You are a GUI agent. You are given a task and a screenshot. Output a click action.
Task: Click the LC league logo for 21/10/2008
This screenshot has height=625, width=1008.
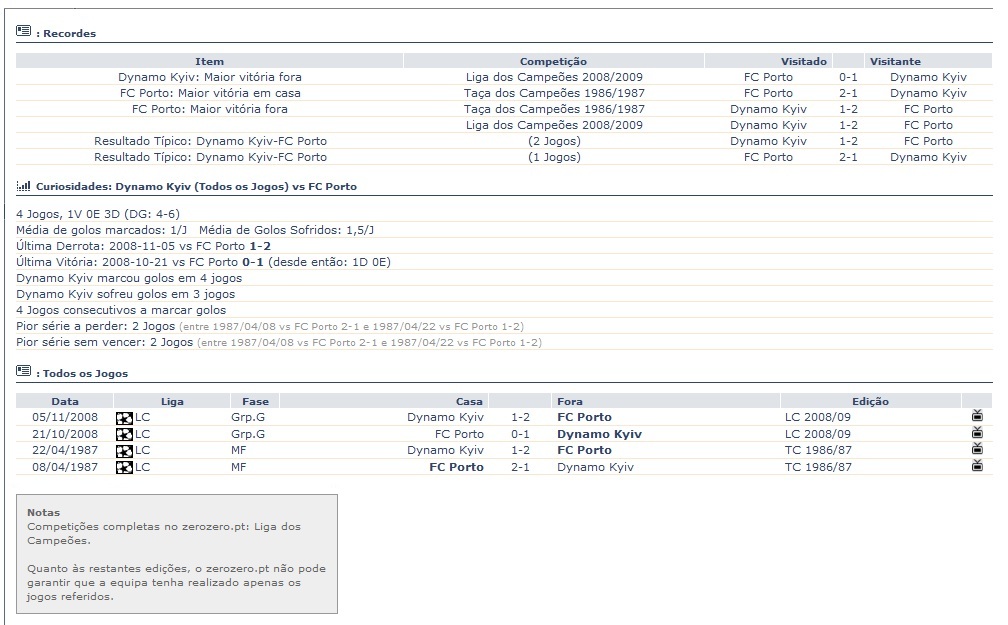(x=124, y=435)
